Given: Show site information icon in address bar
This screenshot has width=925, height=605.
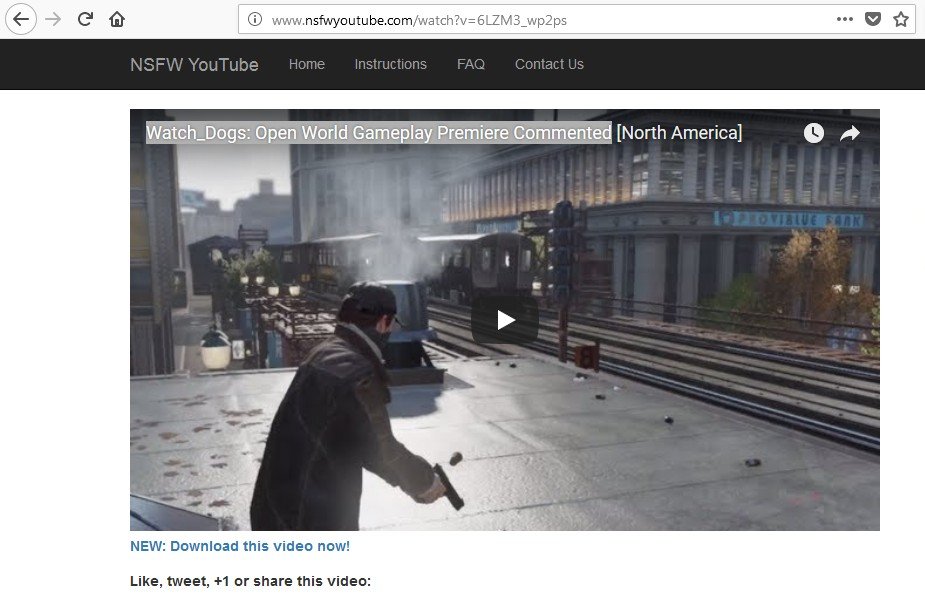Looking at the screenshot, I should (254, 19).
